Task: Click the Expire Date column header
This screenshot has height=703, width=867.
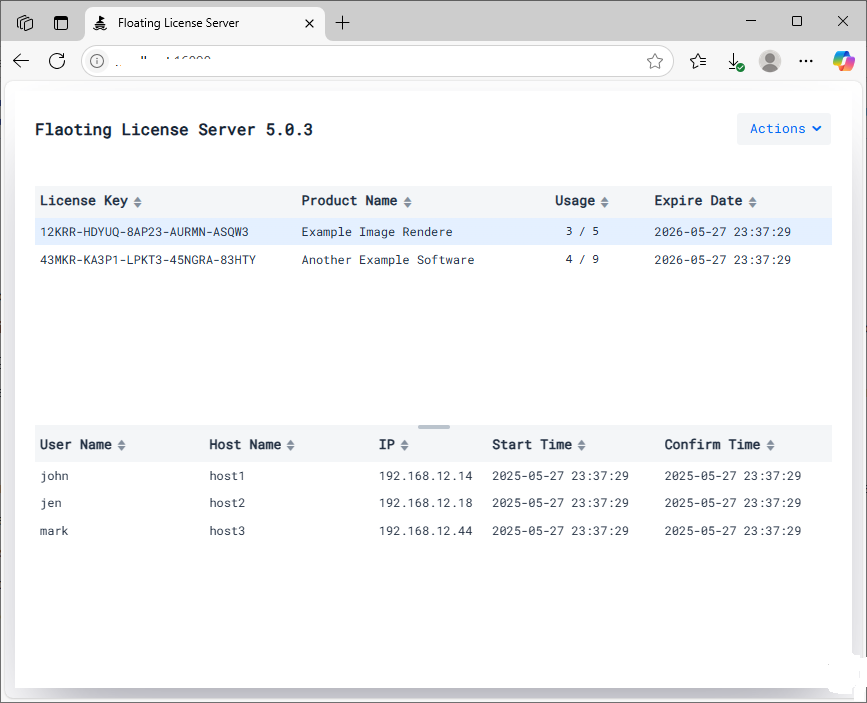Action: click(x=698, y=201)
